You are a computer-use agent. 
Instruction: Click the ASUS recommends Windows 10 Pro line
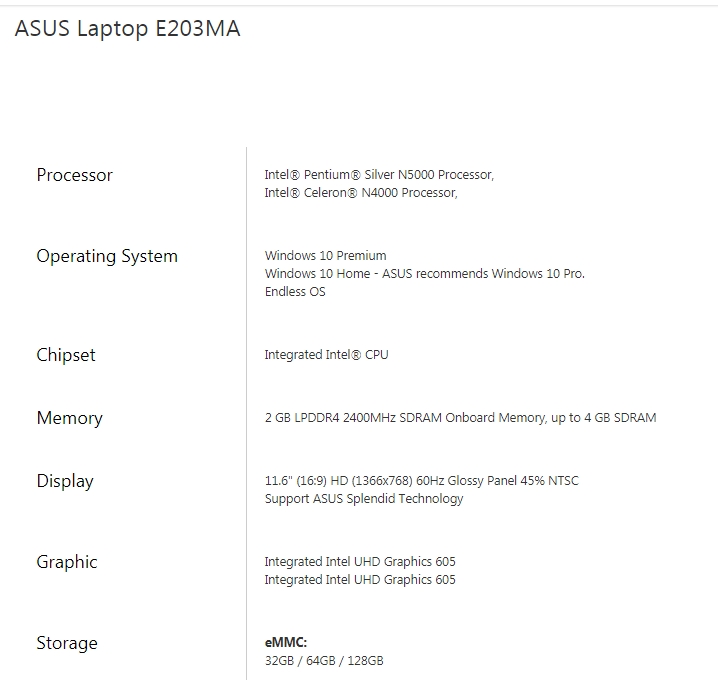pos(425,274)
